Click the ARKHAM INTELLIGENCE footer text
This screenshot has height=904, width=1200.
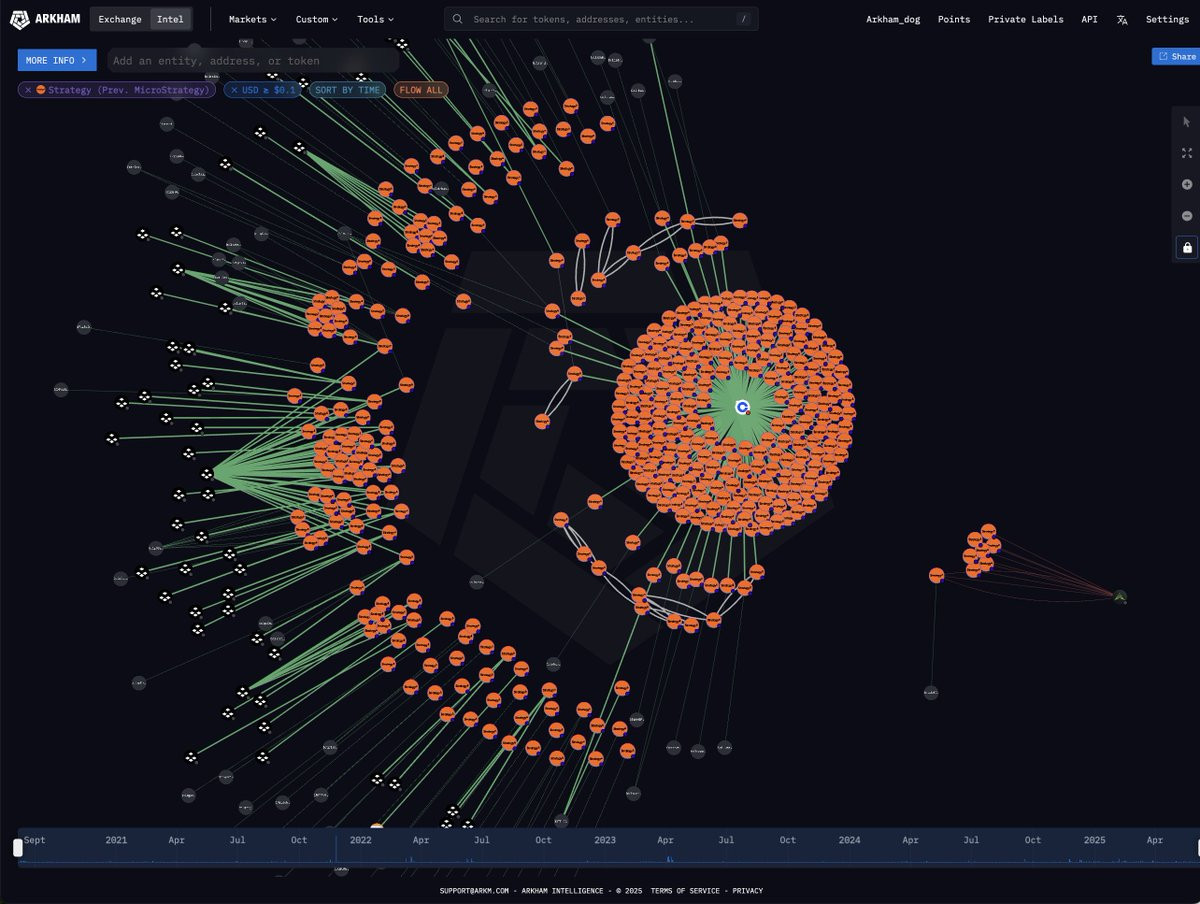[x=562, y=891]
